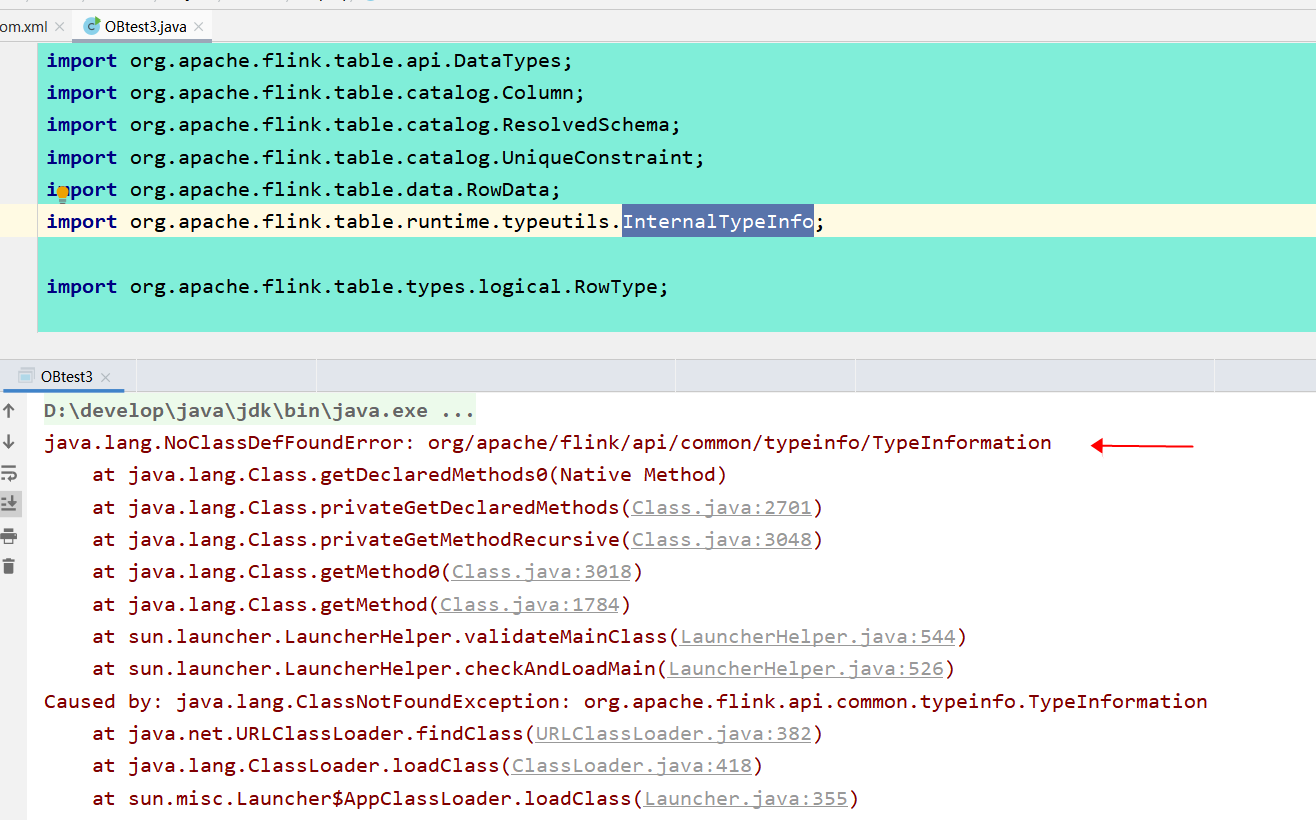Close the OBtest3.java editor tab
The width and height of the screenshot is (1316, 820).
tap(199, 27)
